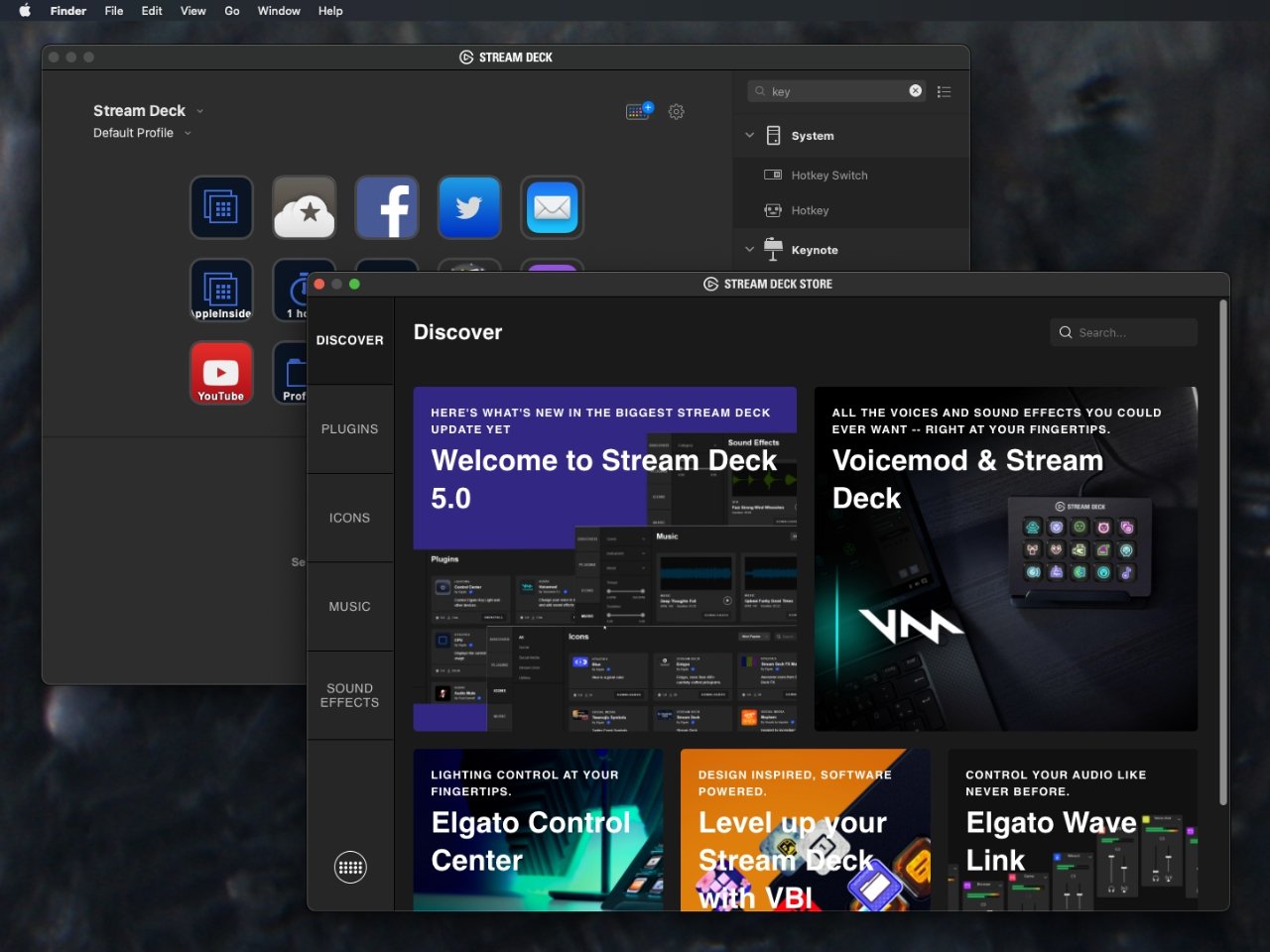This screenshot has width=1270, height=952.
Task: Open Stream Deck preferences gear icon
Action: click(x=677, y=112)
